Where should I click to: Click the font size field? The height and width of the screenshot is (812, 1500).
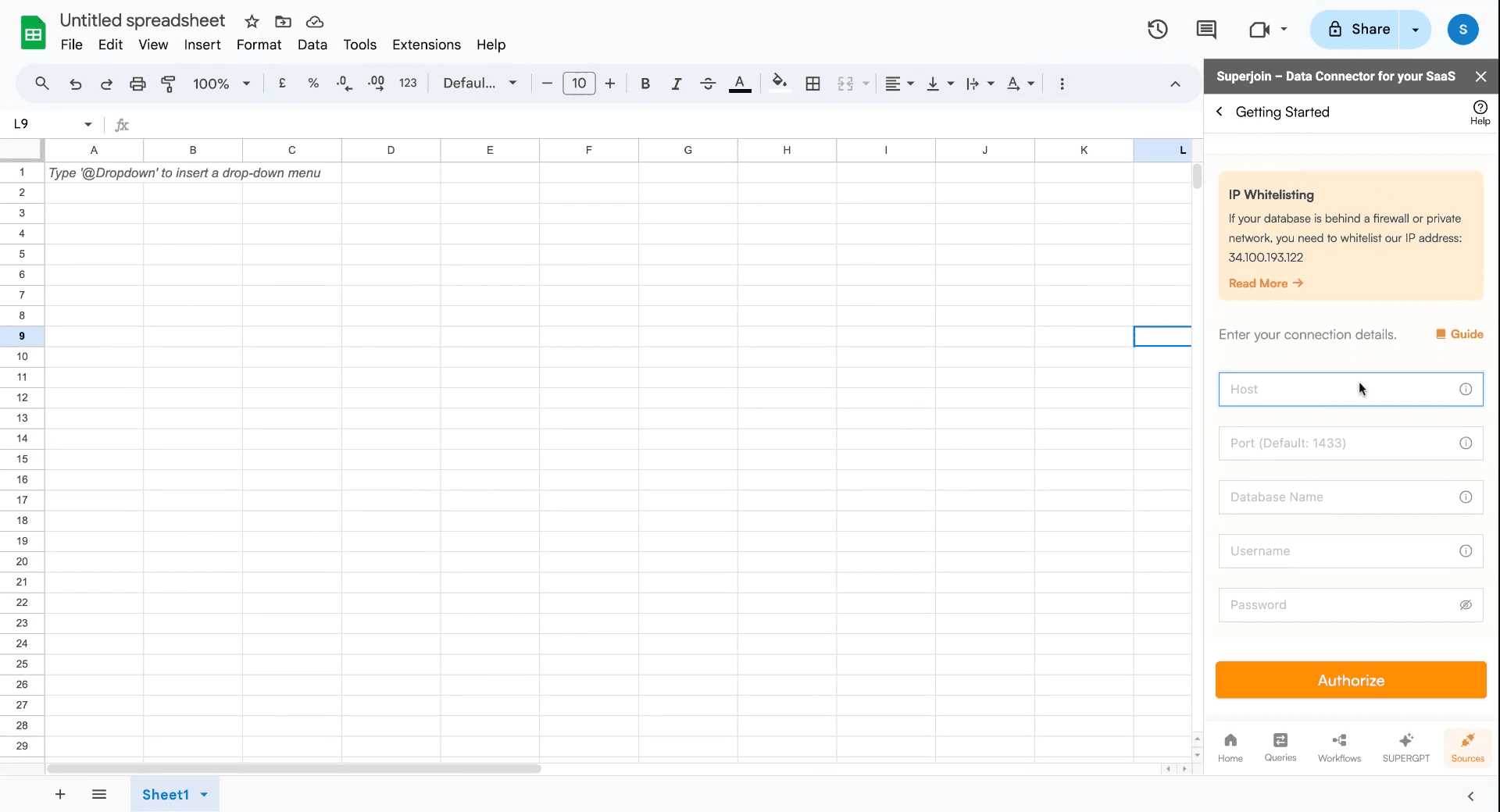(x=579, y=84)
